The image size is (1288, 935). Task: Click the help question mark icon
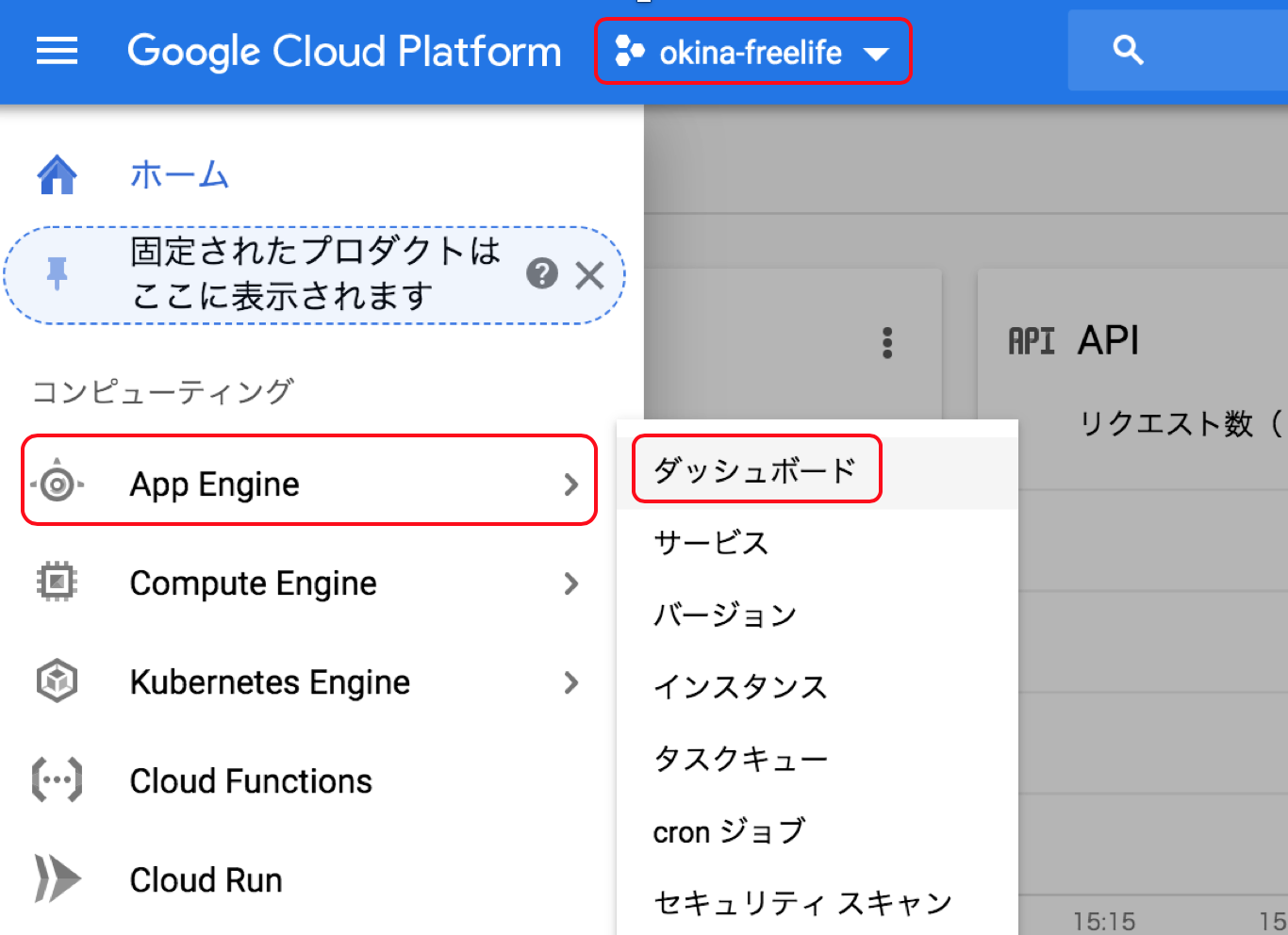542,274
